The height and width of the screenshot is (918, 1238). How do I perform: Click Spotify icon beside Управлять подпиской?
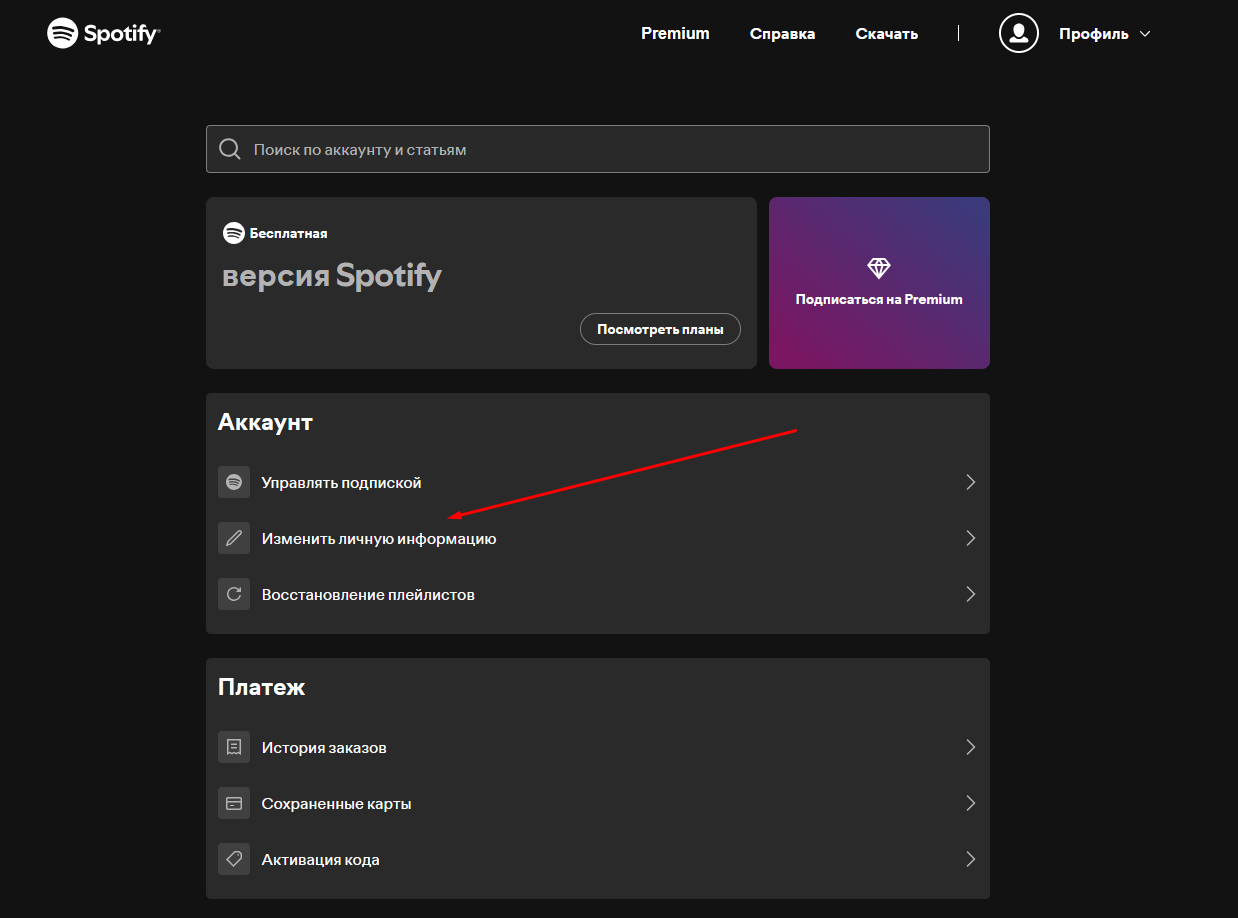point(234,482)
